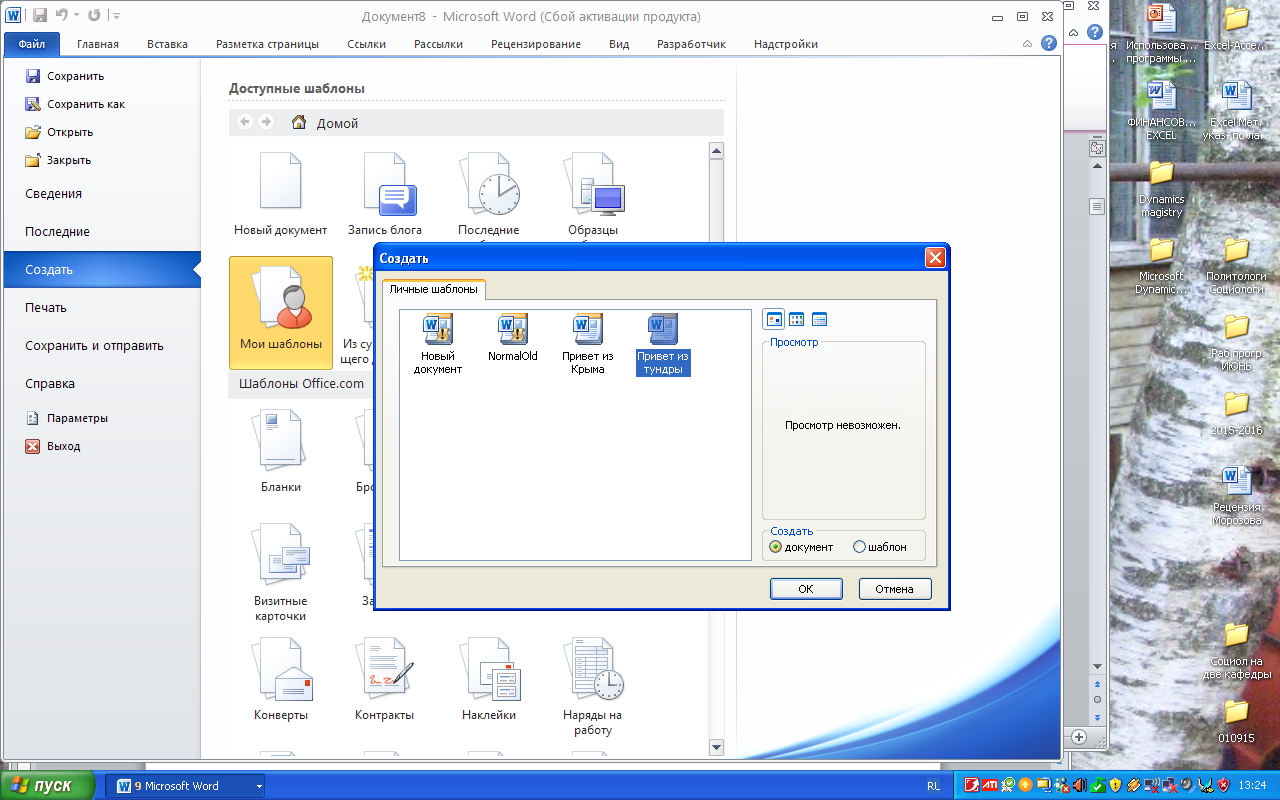Select the NormalOld template icon
The width and height of the screenshot is (1280, 800).
513,337
